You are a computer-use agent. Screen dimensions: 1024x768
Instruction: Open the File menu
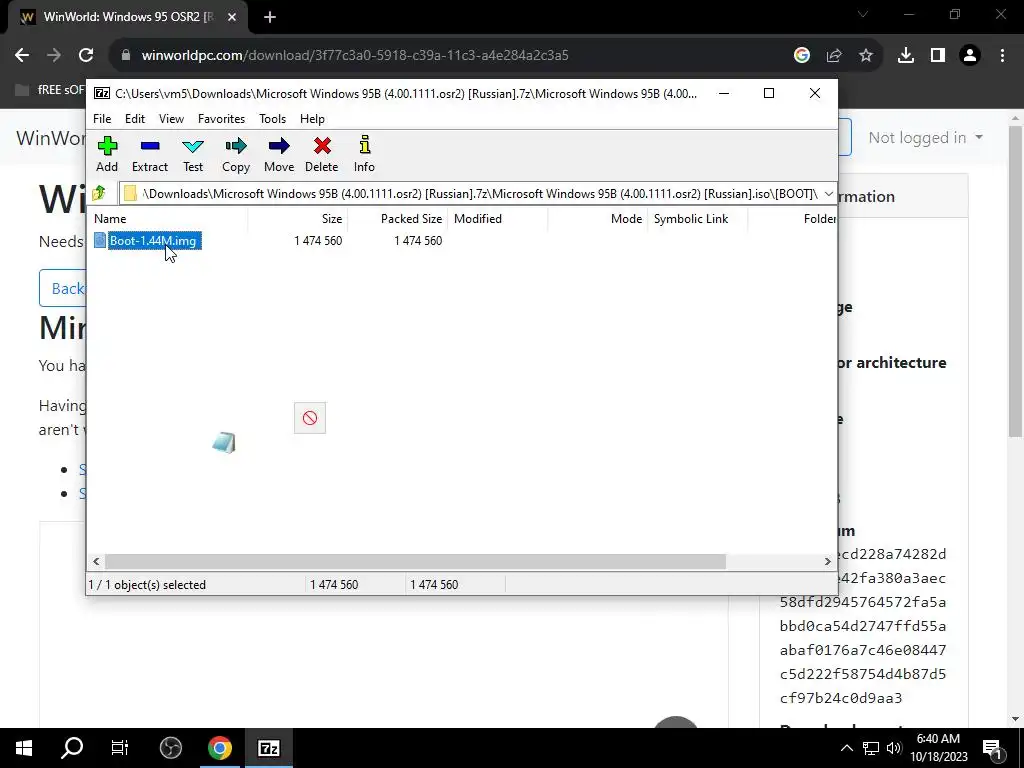(x=102, y=119)
